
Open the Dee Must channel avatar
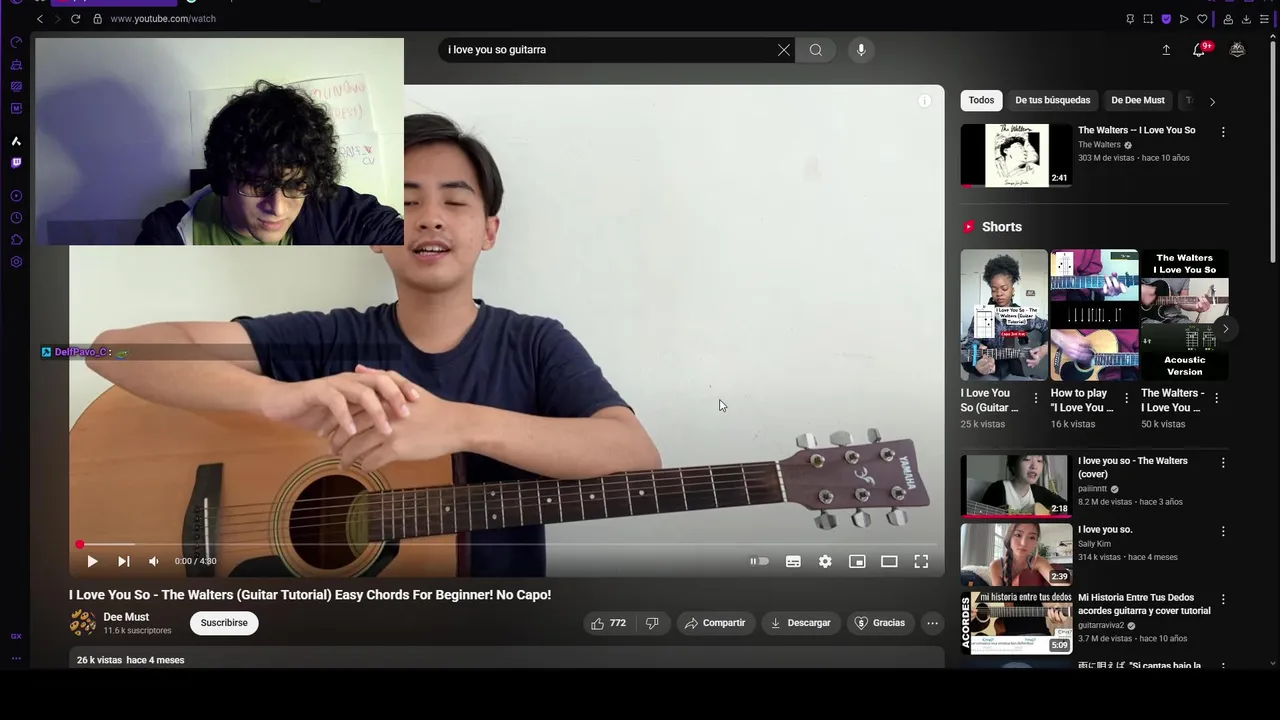coord(83,623)
